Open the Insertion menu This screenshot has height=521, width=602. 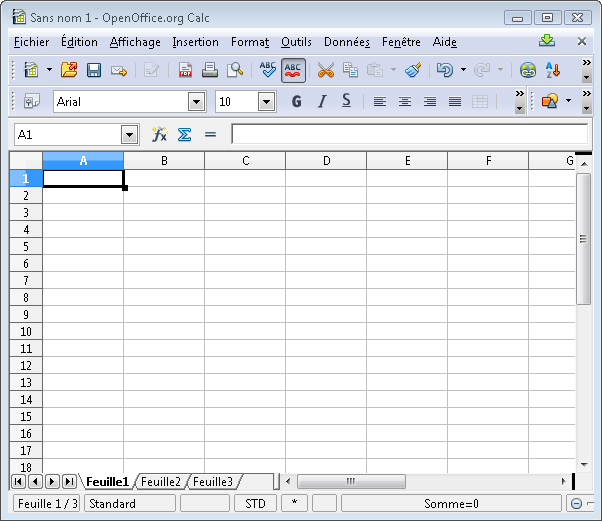195,42
